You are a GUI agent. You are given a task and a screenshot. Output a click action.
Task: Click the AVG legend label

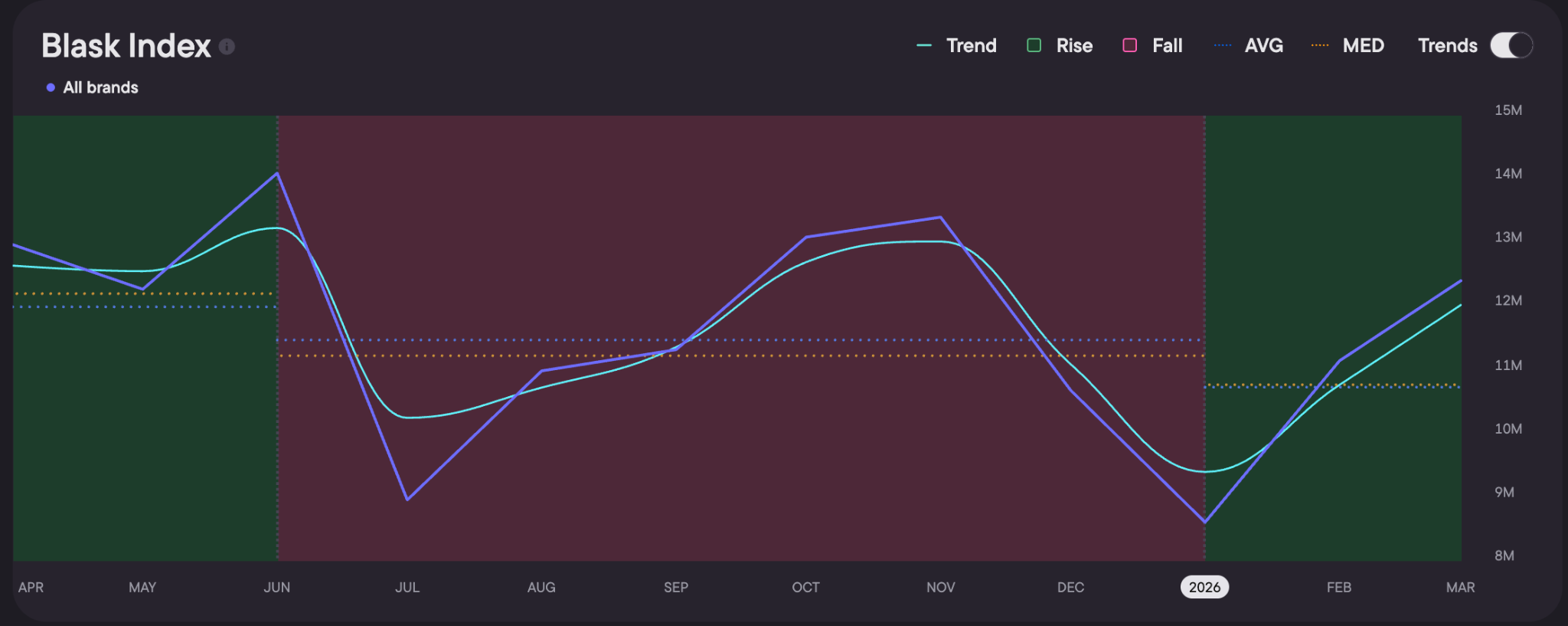[1264, 45]
